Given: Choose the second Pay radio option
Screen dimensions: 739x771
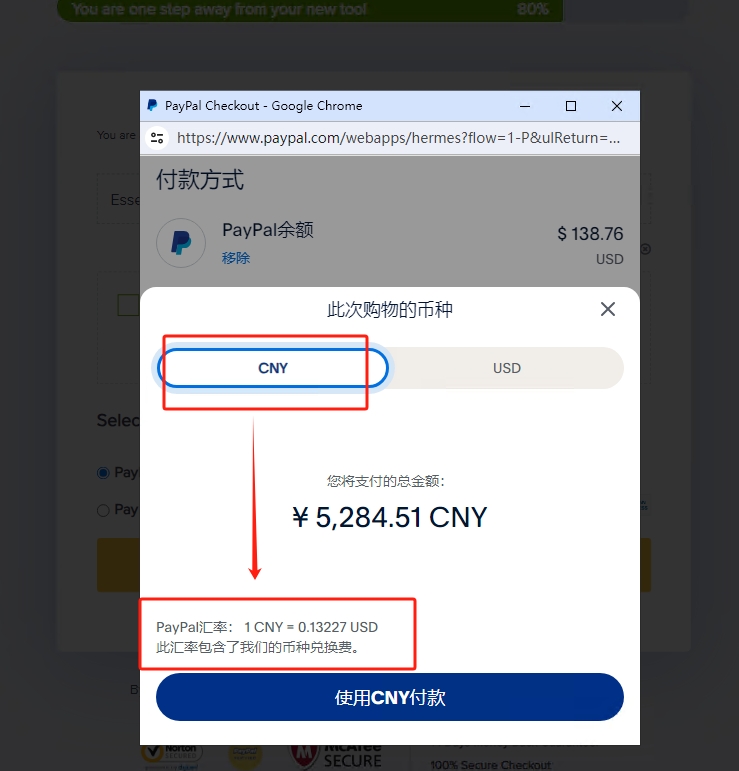Looking at the screenshot, I should (x=103, y=510).
